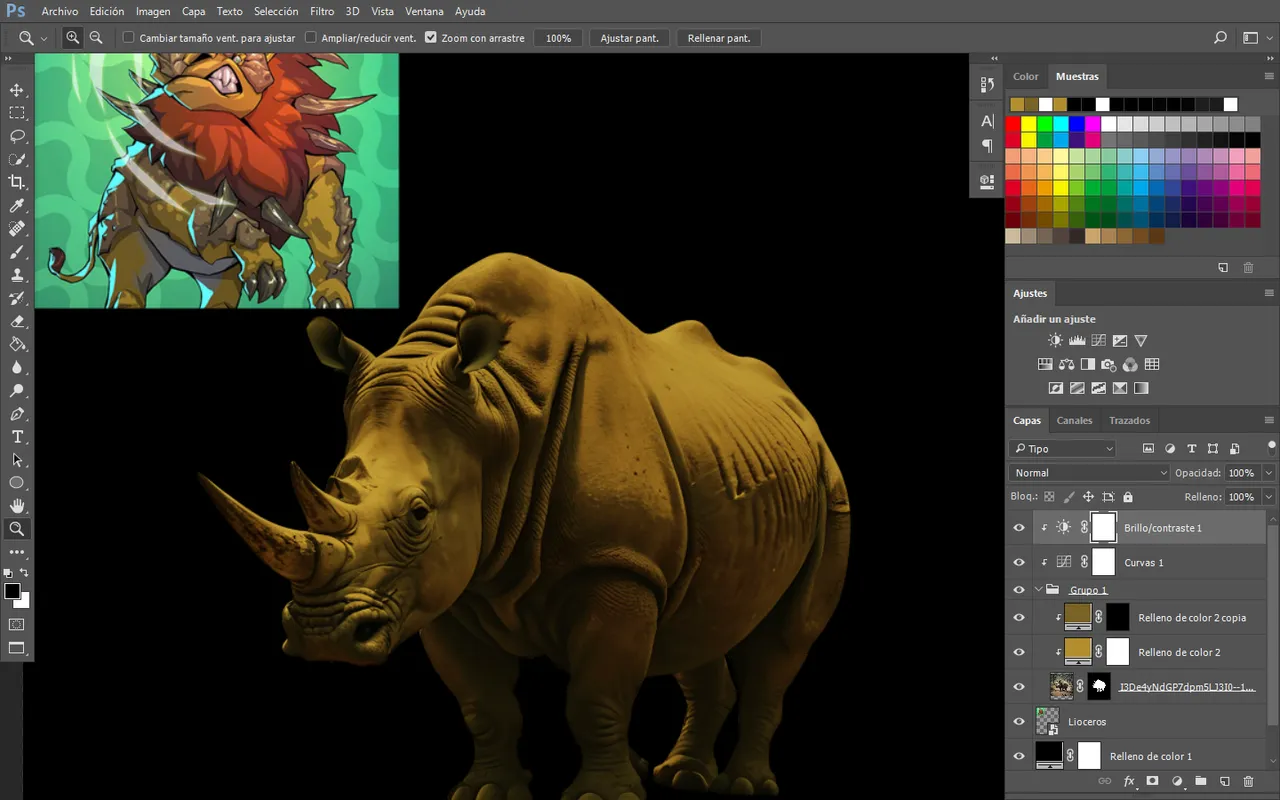The width and height of the screenshot is (1280, 800).
Task: Select the Crop tool
Action: coord(17,182)
